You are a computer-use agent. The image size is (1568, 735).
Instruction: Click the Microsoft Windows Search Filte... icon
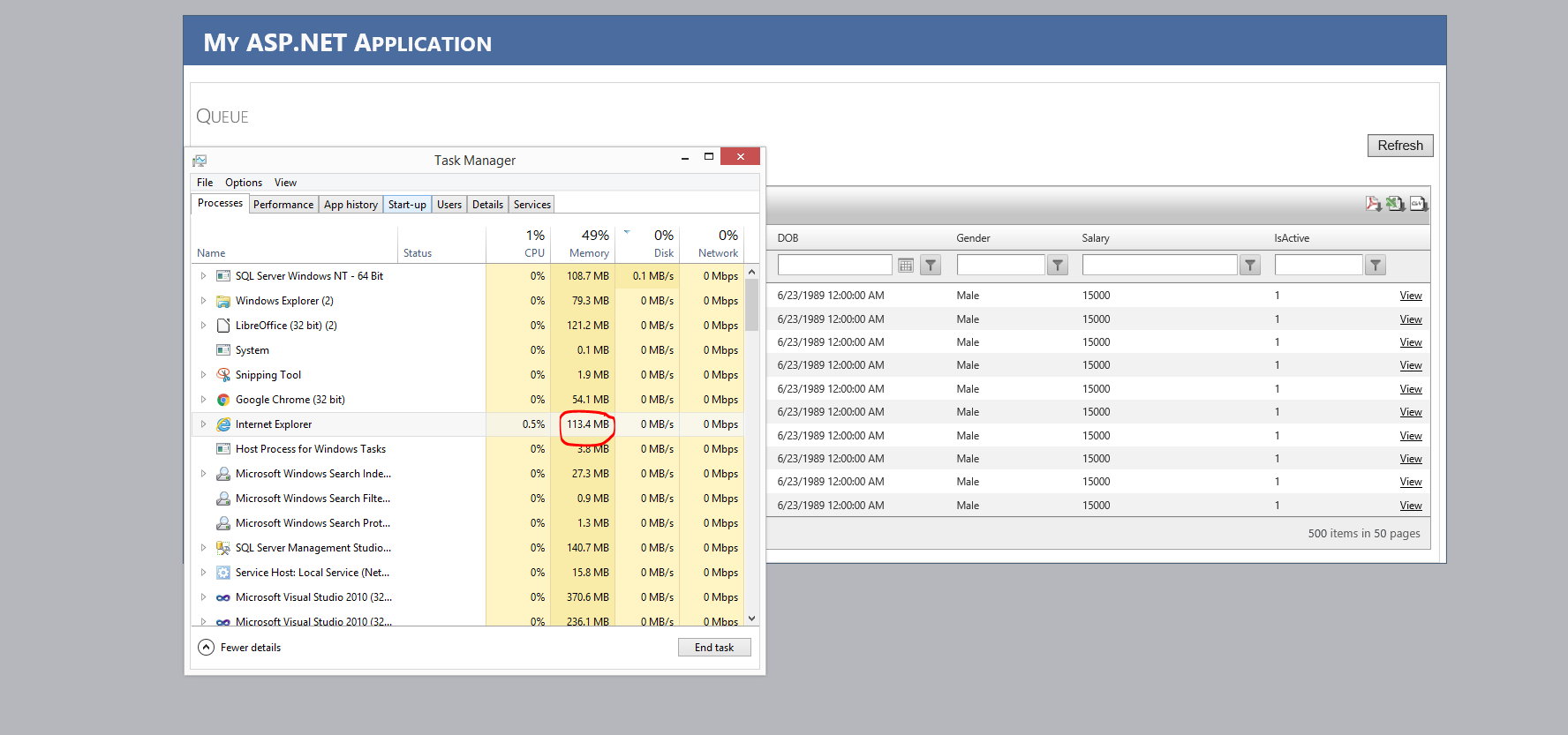click(223, 499)
